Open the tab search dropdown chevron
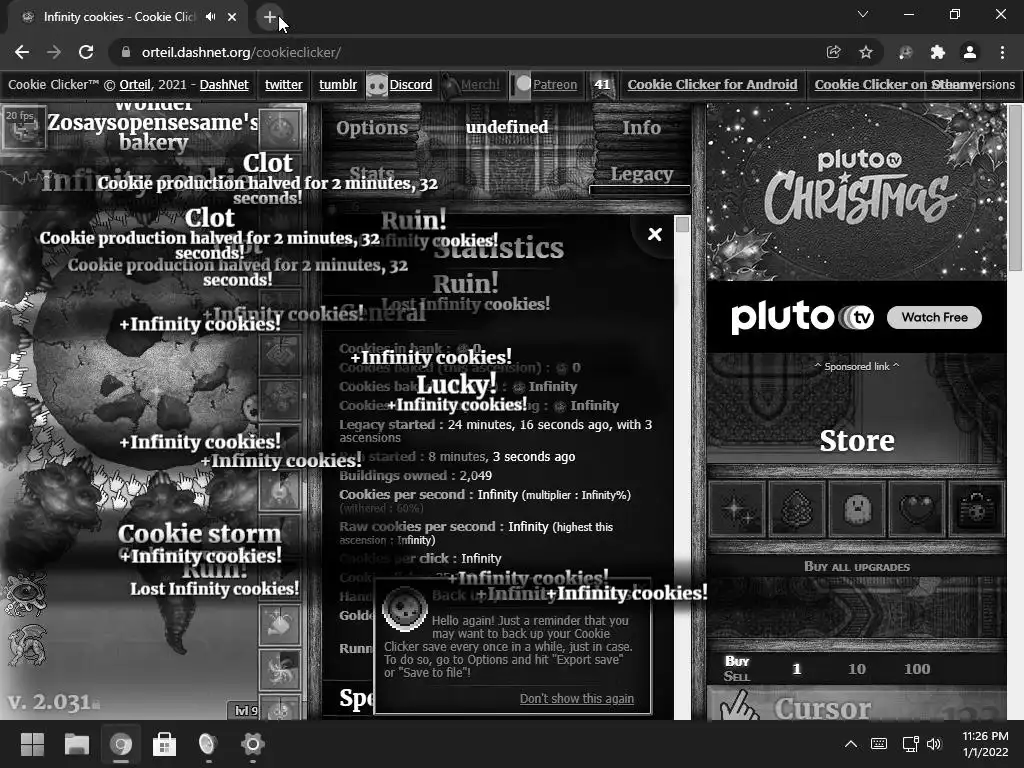Viewport: 1024px width, 768px height. [863, 14]
